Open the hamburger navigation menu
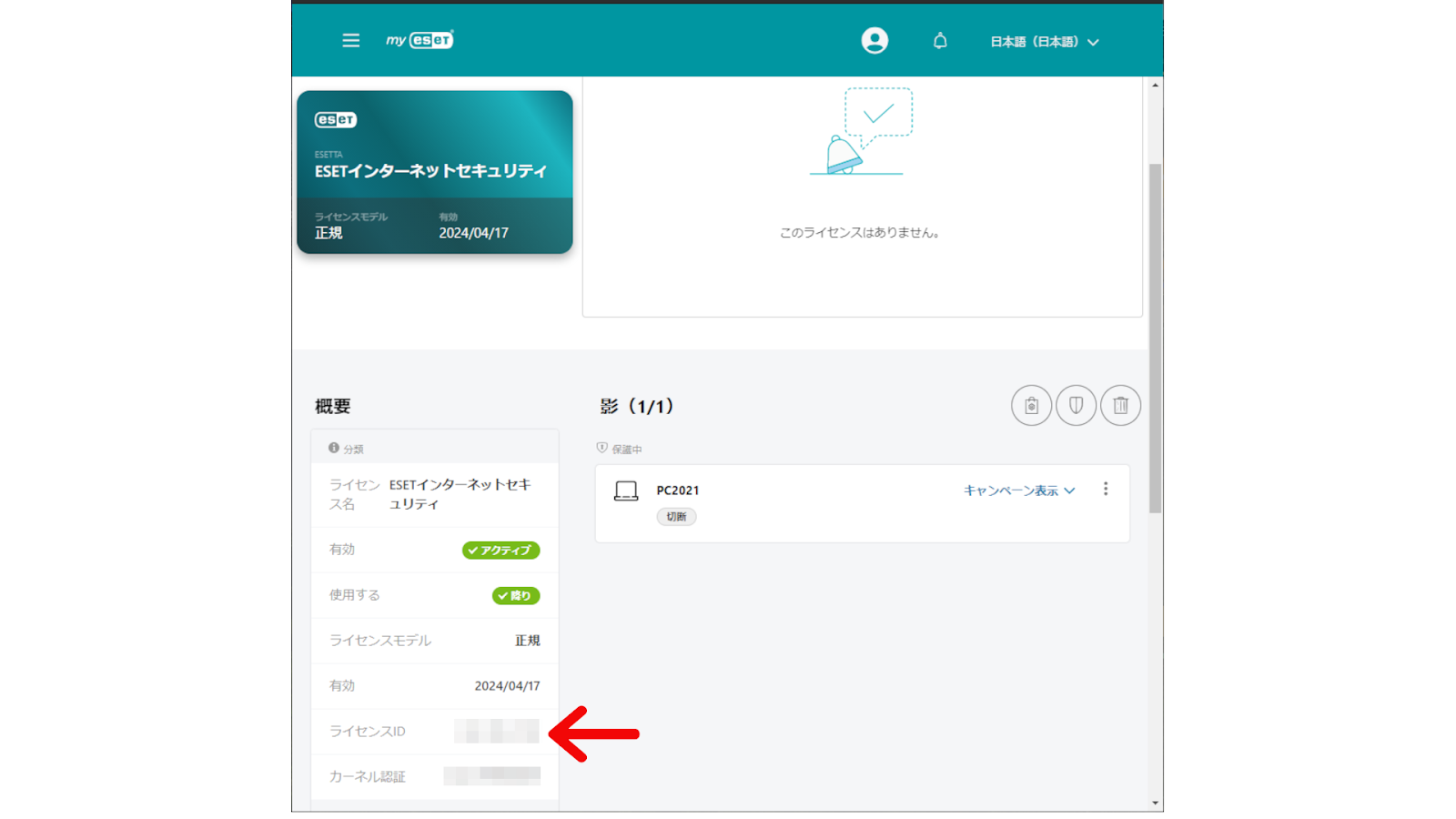The image size is (1456, 819). pos(350,40)
